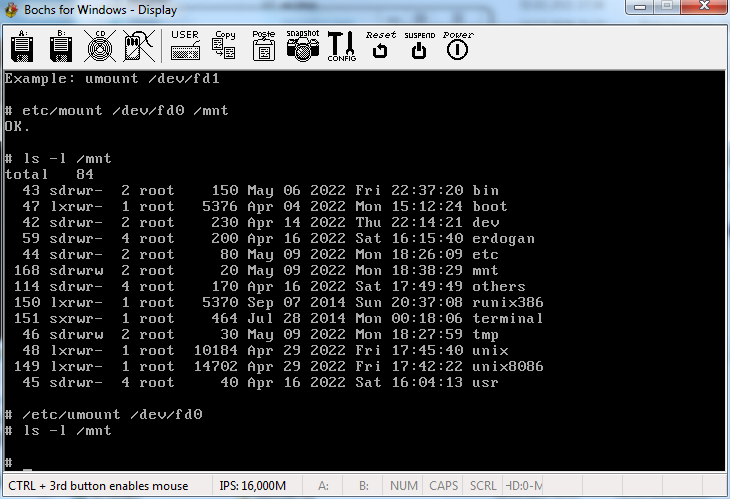
Task: Click the CAPS indicator in status bar
Action: (444, 487)
